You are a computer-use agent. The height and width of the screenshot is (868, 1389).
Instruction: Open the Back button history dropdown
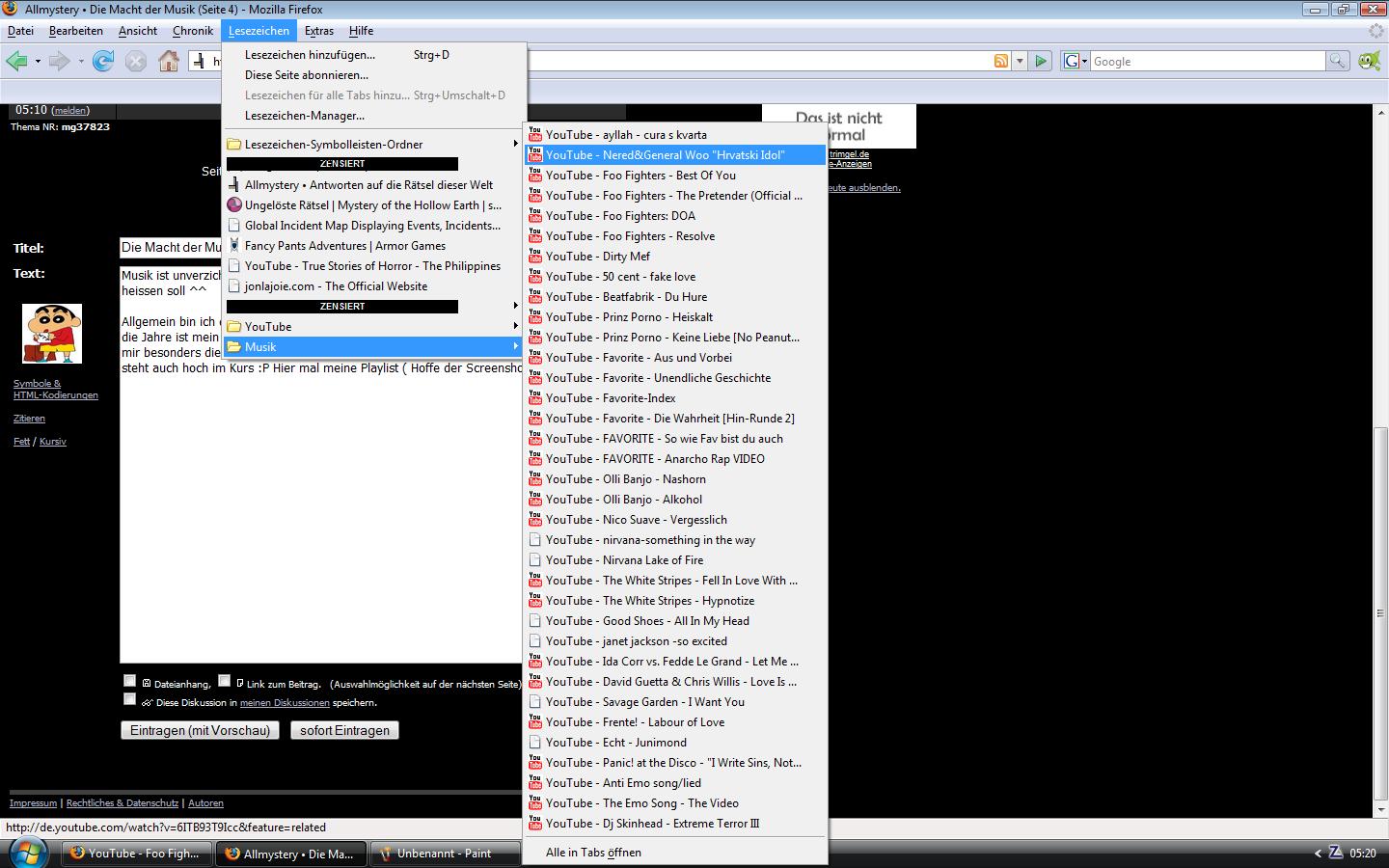[38, 61]
